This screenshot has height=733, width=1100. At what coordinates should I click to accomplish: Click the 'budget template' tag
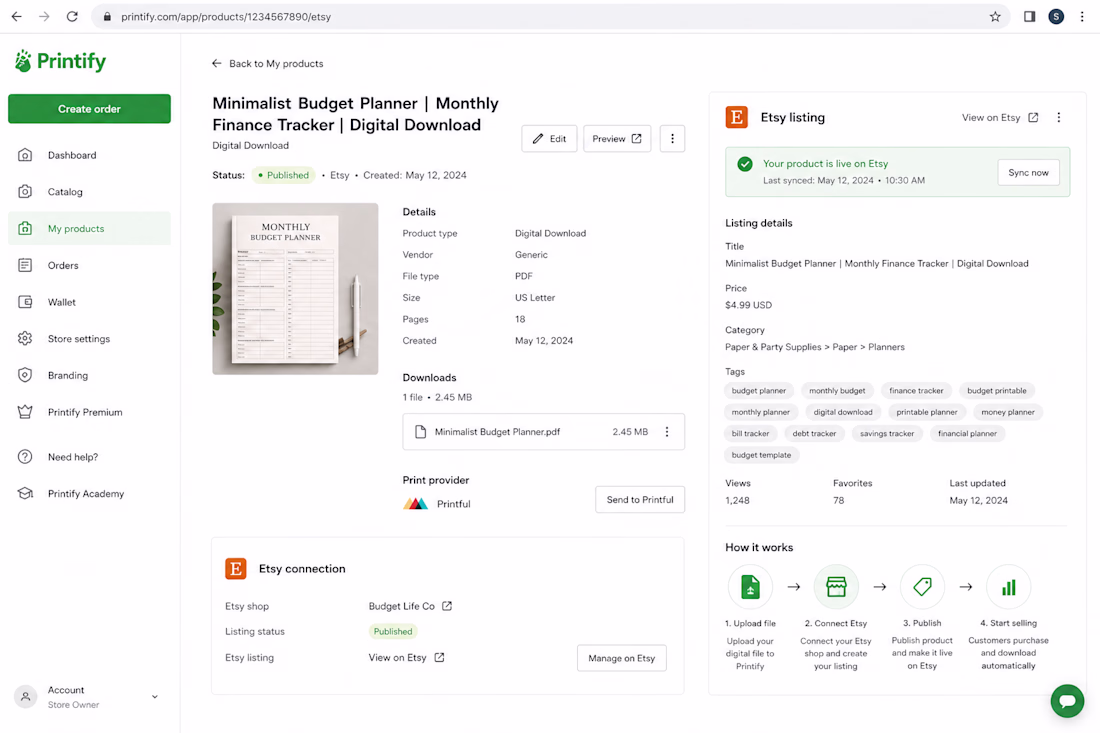click(x=761, y=455)
